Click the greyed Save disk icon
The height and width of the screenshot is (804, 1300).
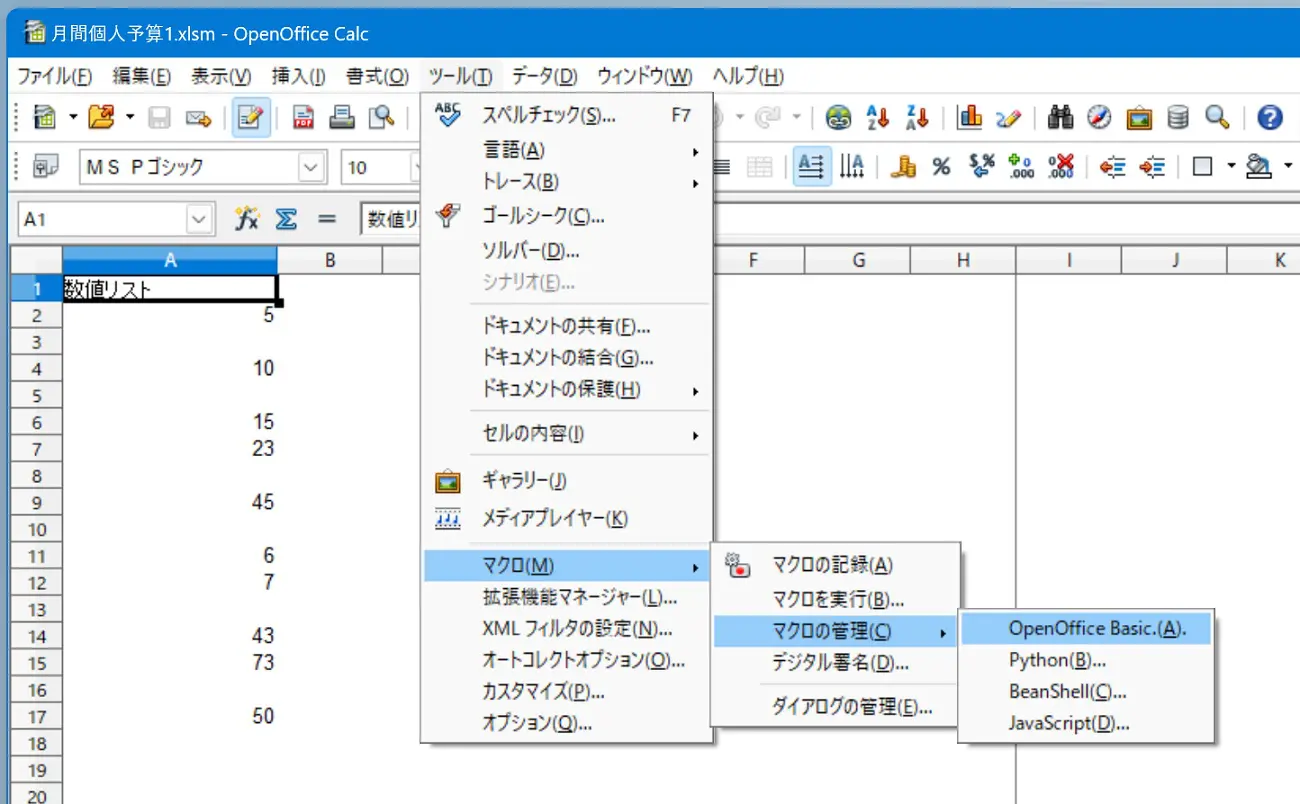tap(159, 117)
